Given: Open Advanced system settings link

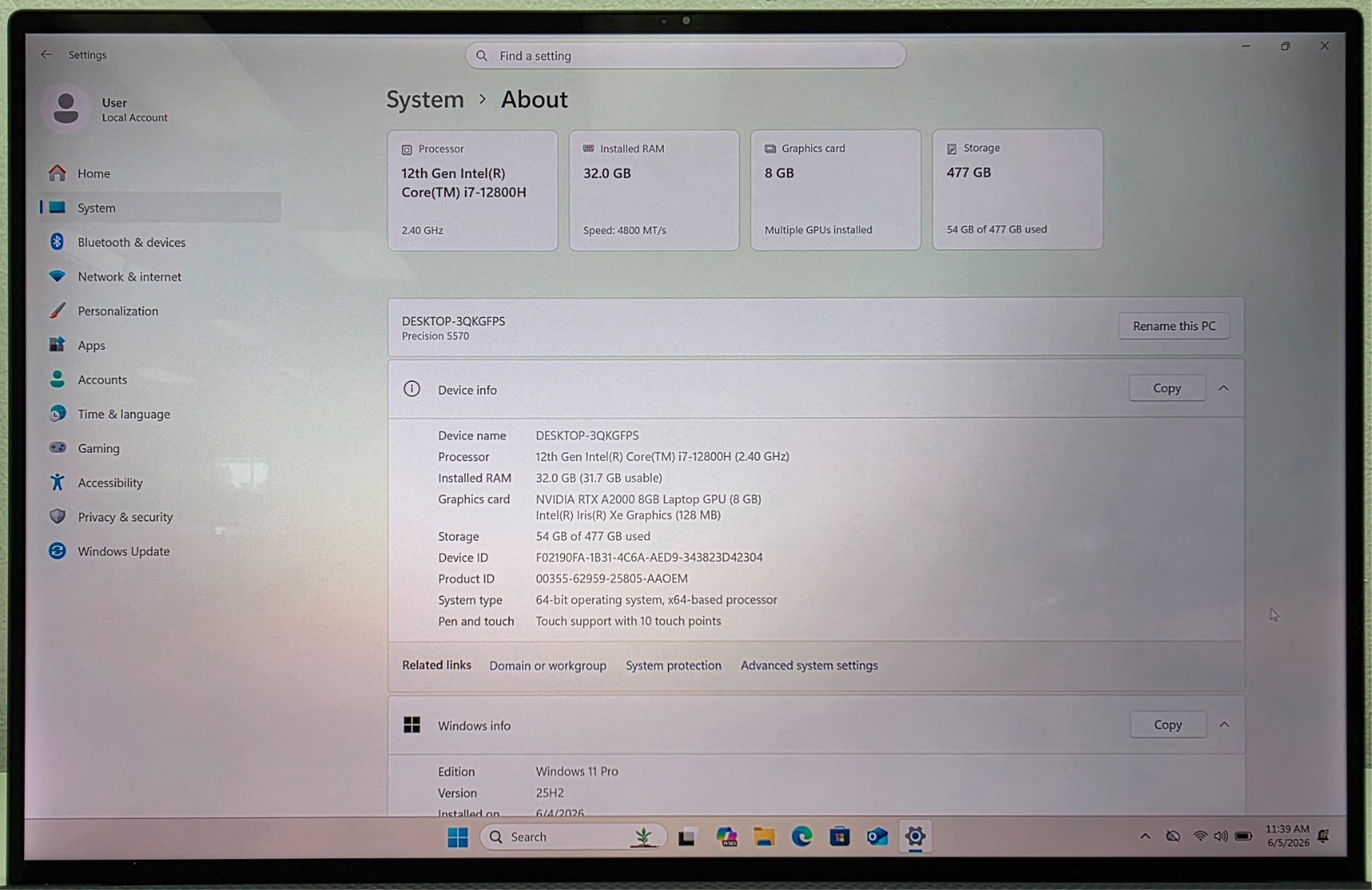Looking at the screenshot, I should click(809, 665).
